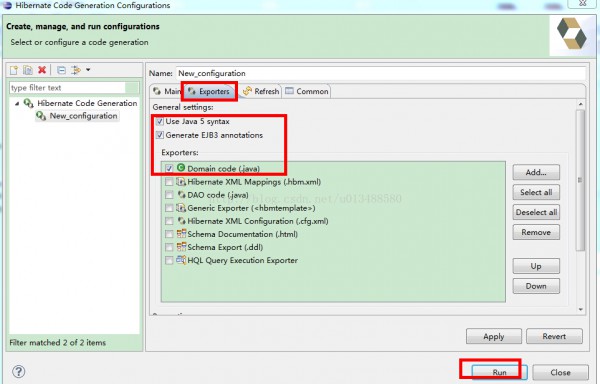Click the Domain code exporter icon
The width and height of the screenshot is (600, 384).
click(181, 168)
